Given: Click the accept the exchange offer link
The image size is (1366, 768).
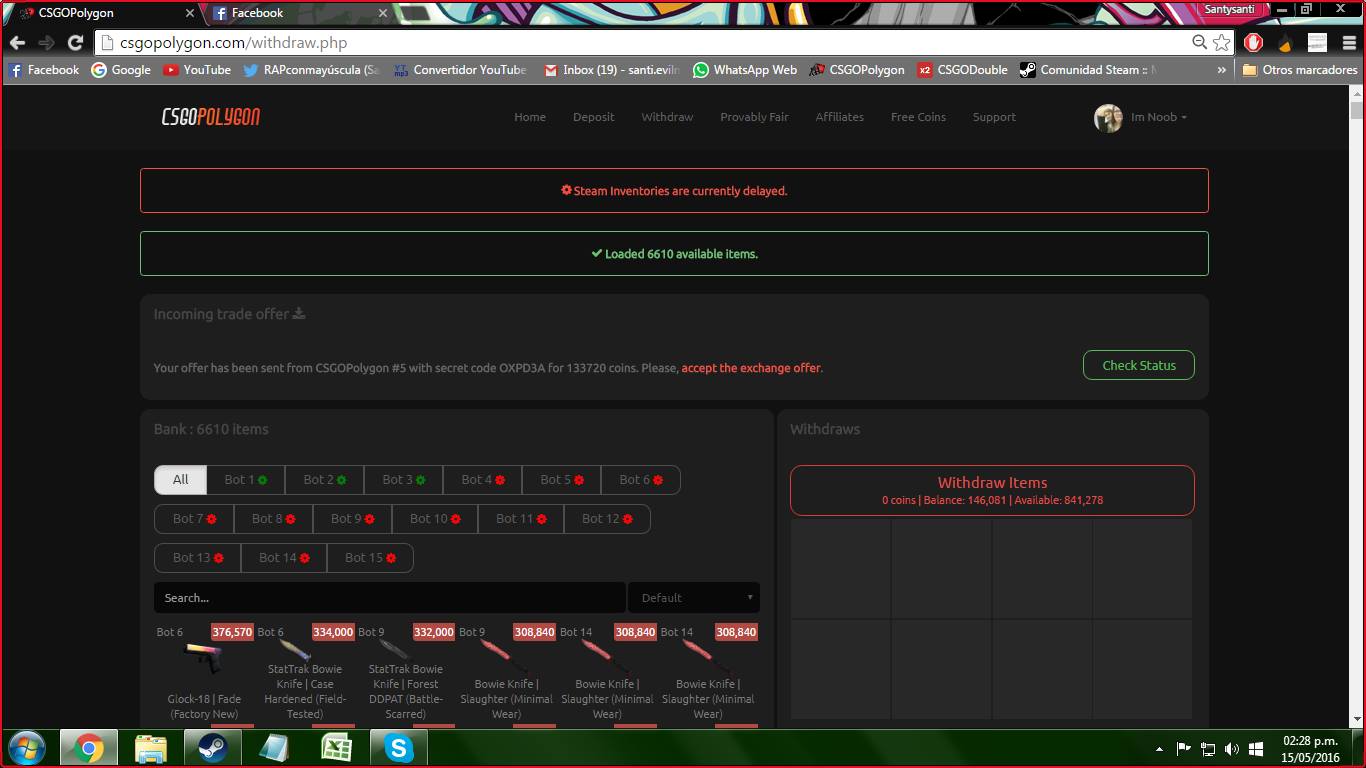Looking at the screenshot, I should [751, 368].
